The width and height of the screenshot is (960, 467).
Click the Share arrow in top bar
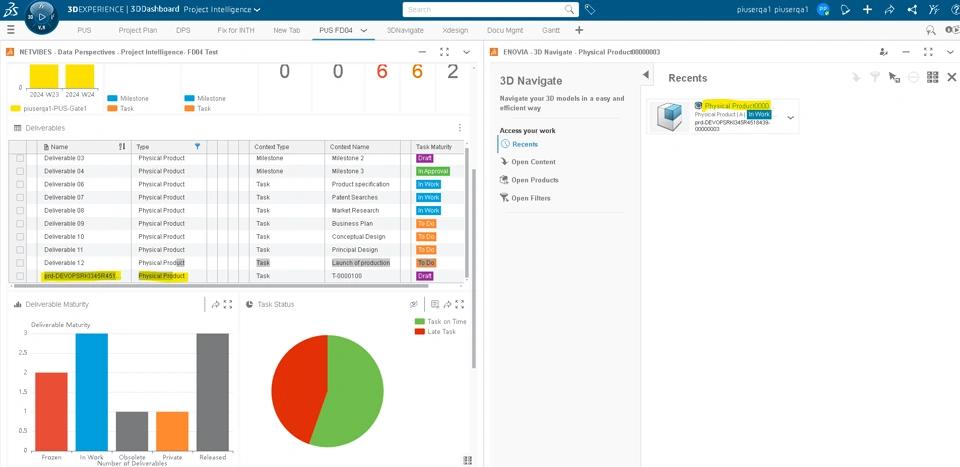click(x=890, y=9)
